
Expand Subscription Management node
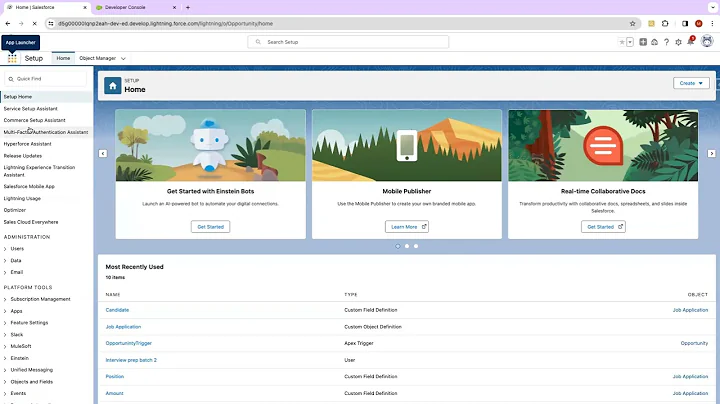[5, 299]
